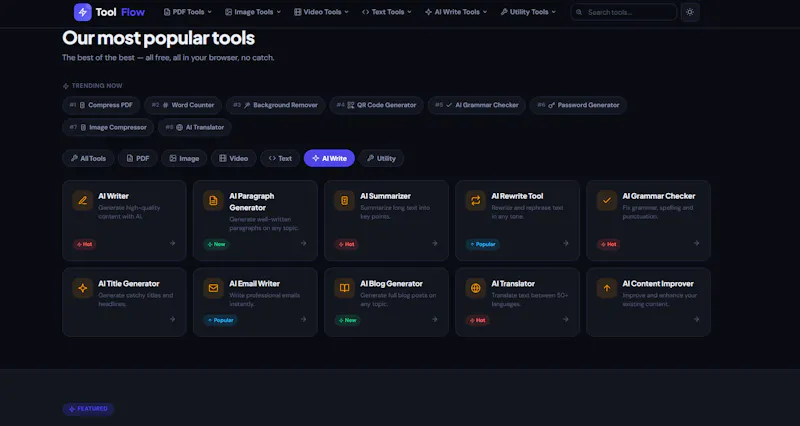Click the Tool Flow brand name text
This screenshot has width=800, height=426.
120,12
